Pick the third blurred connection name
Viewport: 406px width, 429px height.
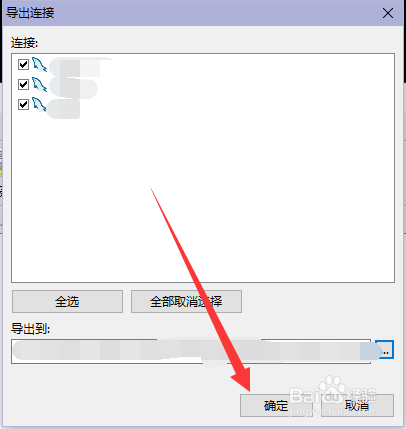tap(64, 108)
